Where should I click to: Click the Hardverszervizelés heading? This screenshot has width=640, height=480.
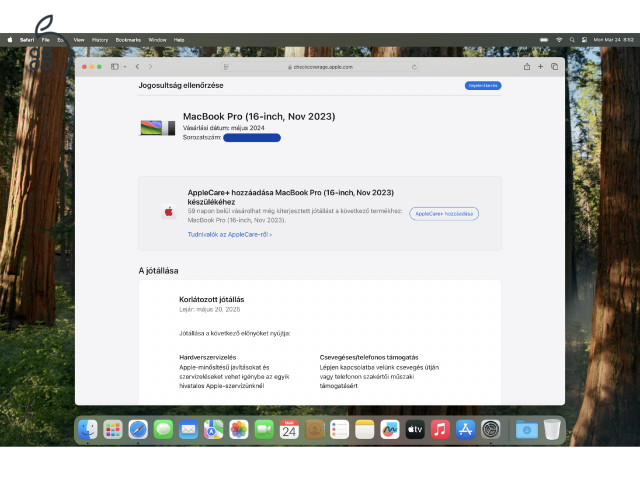208,357
